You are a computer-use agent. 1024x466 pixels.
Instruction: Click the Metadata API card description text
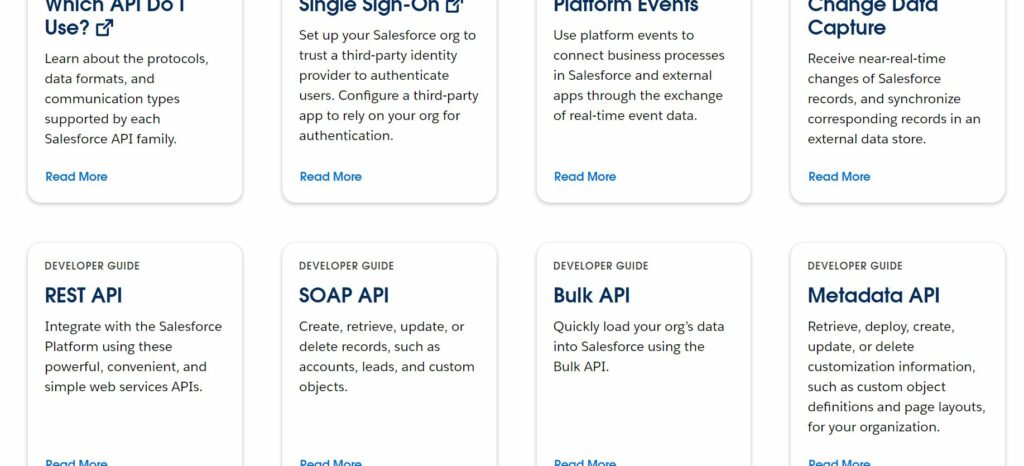click(895, 376)
